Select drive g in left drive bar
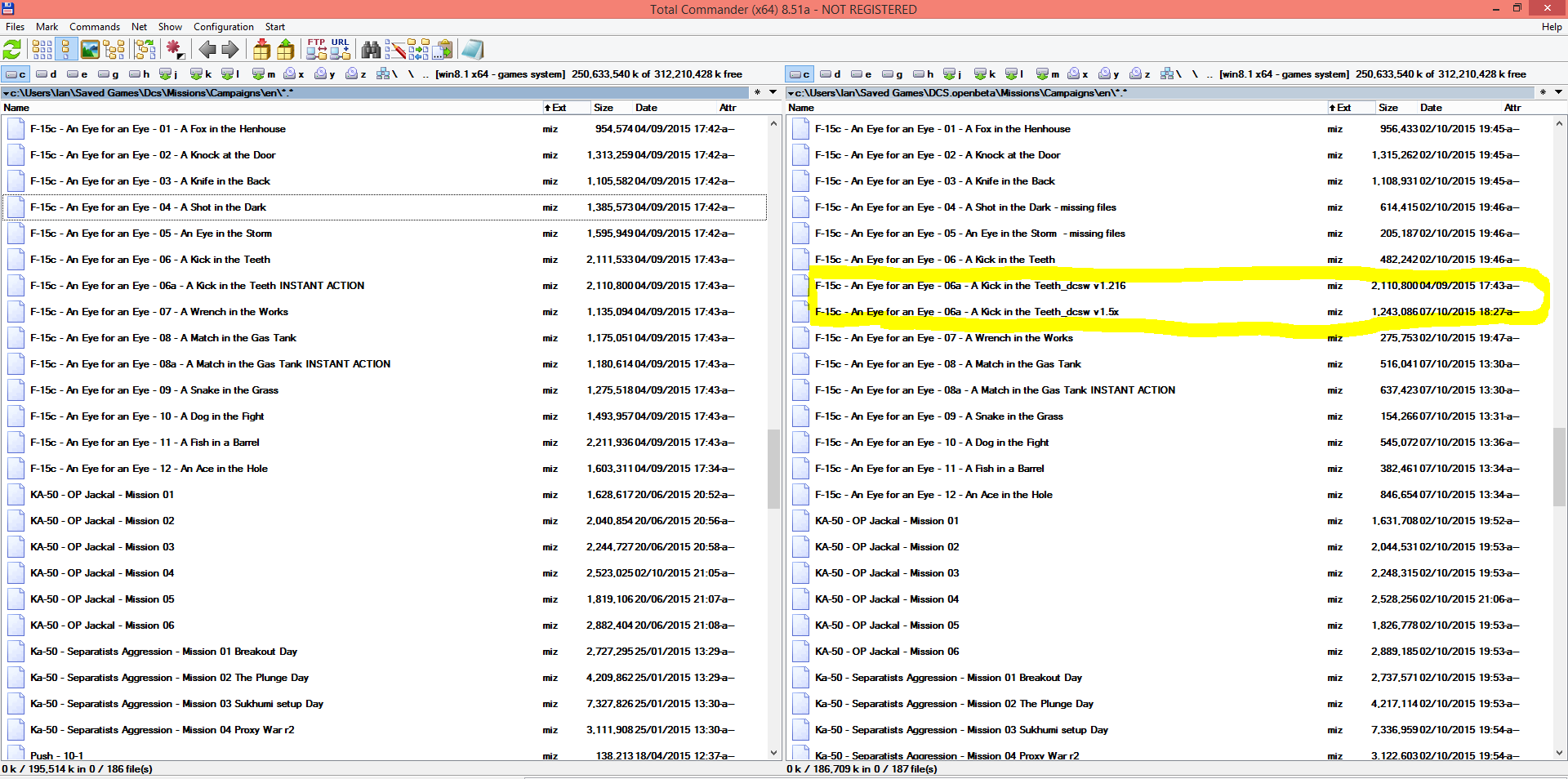 coord(109,74)
